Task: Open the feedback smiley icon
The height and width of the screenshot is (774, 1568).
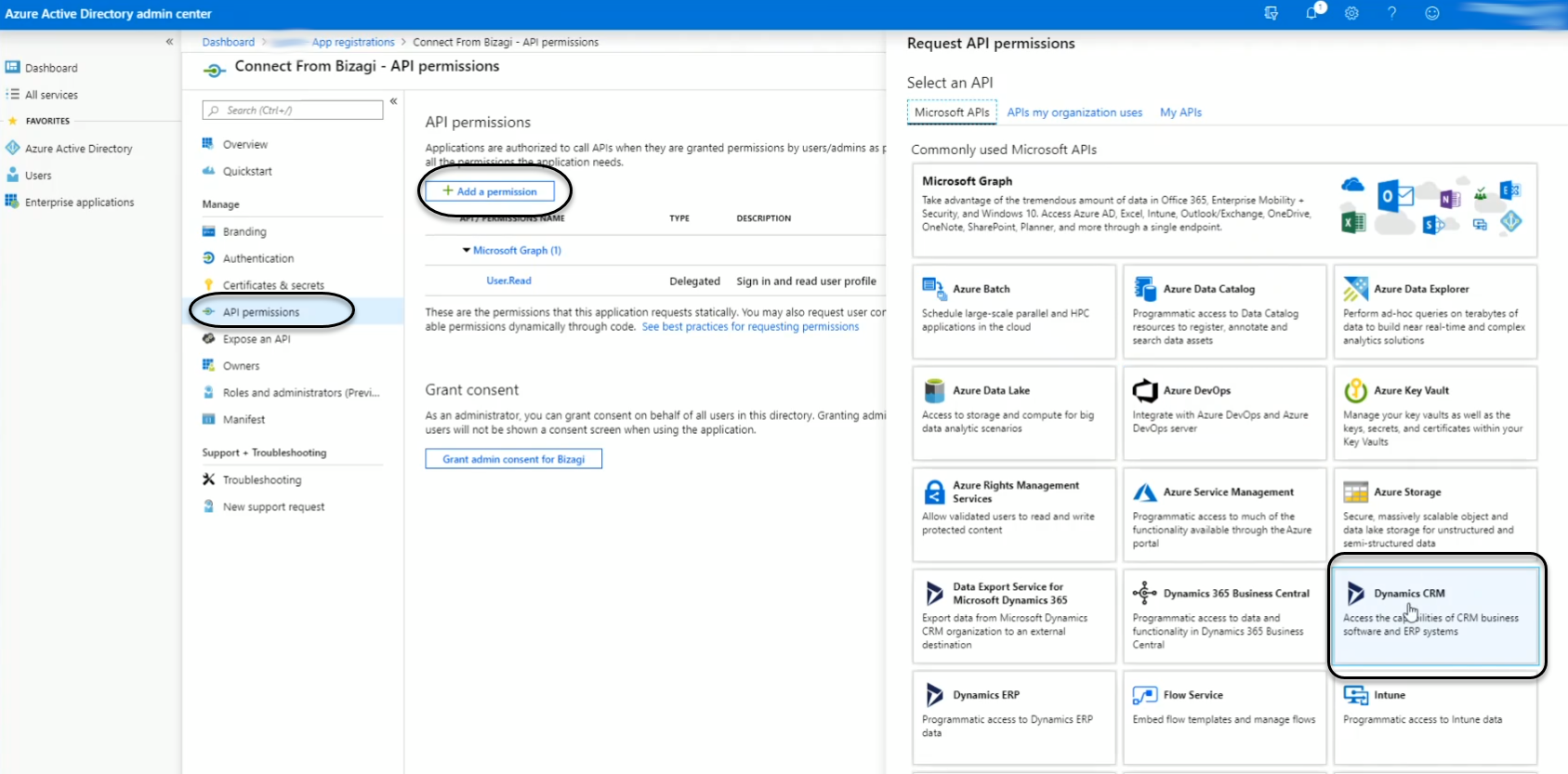Action: tap(1432, 13)
